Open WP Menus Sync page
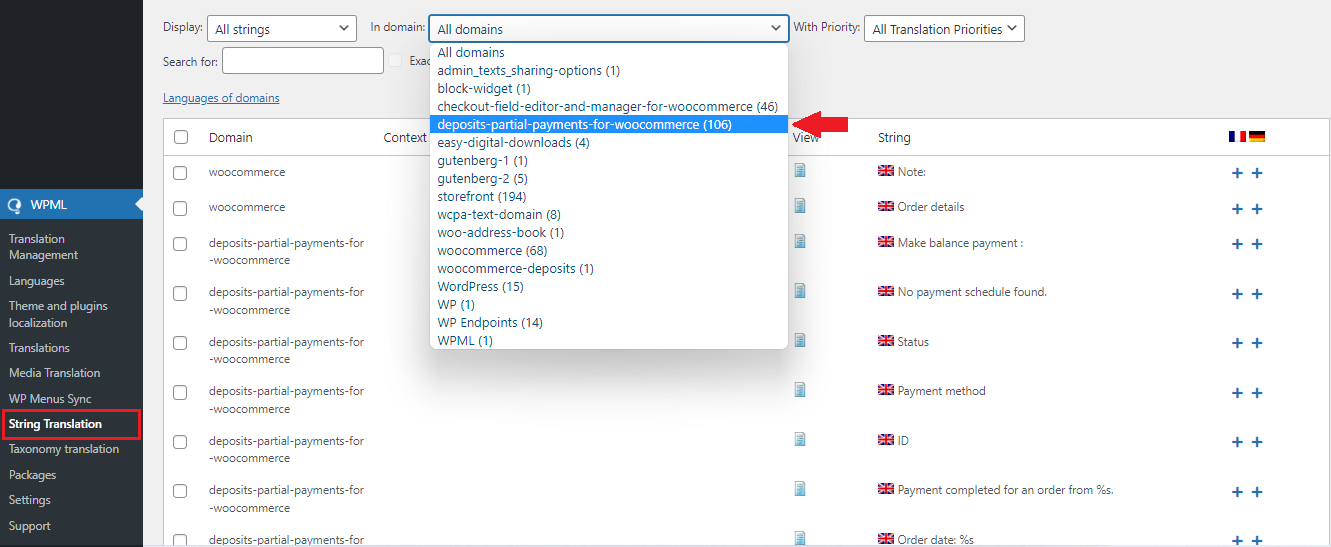 click(x=50, y=399)
